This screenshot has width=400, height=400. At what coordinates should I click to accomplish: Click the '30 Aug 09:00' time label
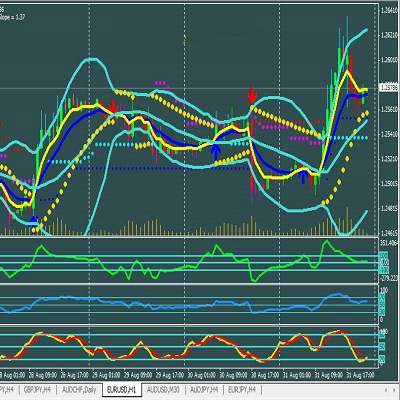[x=234, y=375]
